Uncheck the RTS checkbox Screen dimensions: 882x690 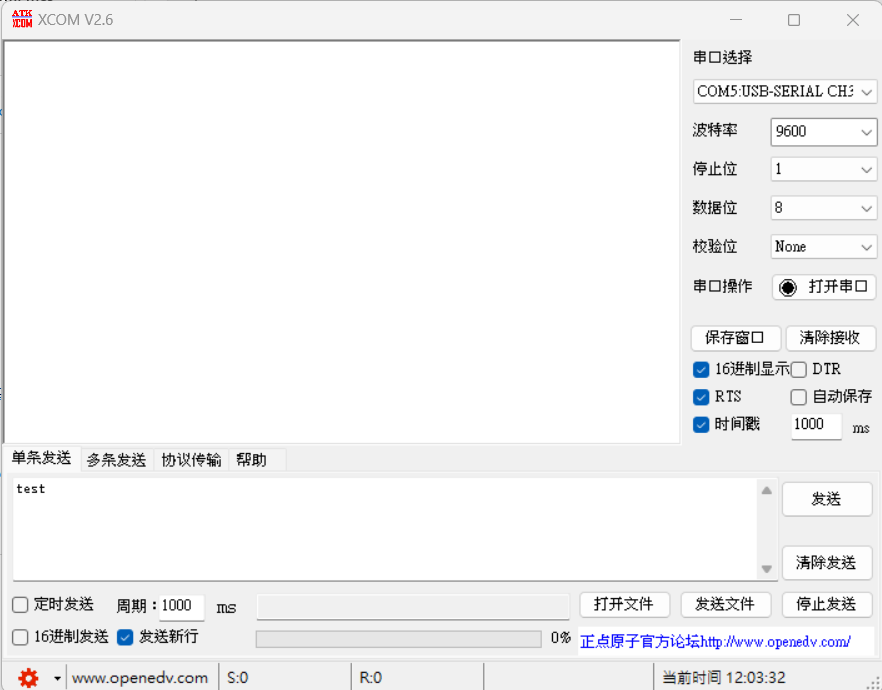tap(700, 397)
